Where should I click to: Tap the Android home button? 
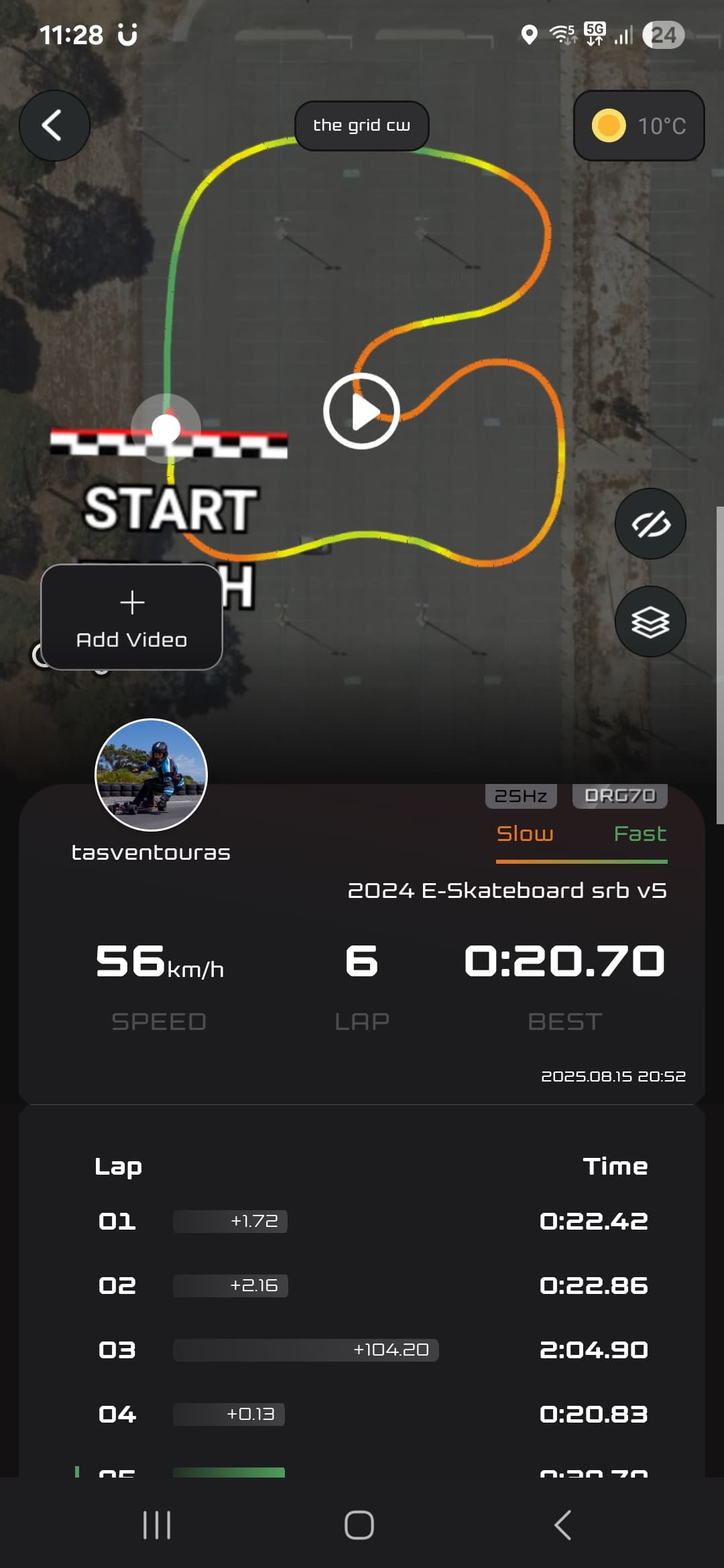click(359, 1525)
